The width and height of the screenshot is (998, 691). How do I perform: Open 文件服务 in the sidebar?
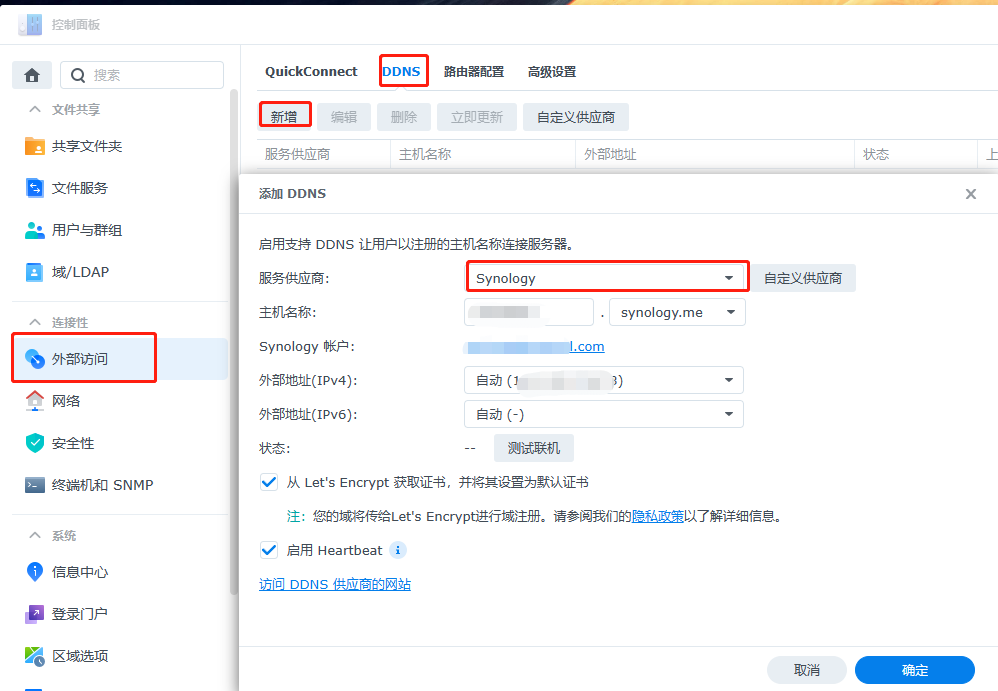click(x=120, y=188)
